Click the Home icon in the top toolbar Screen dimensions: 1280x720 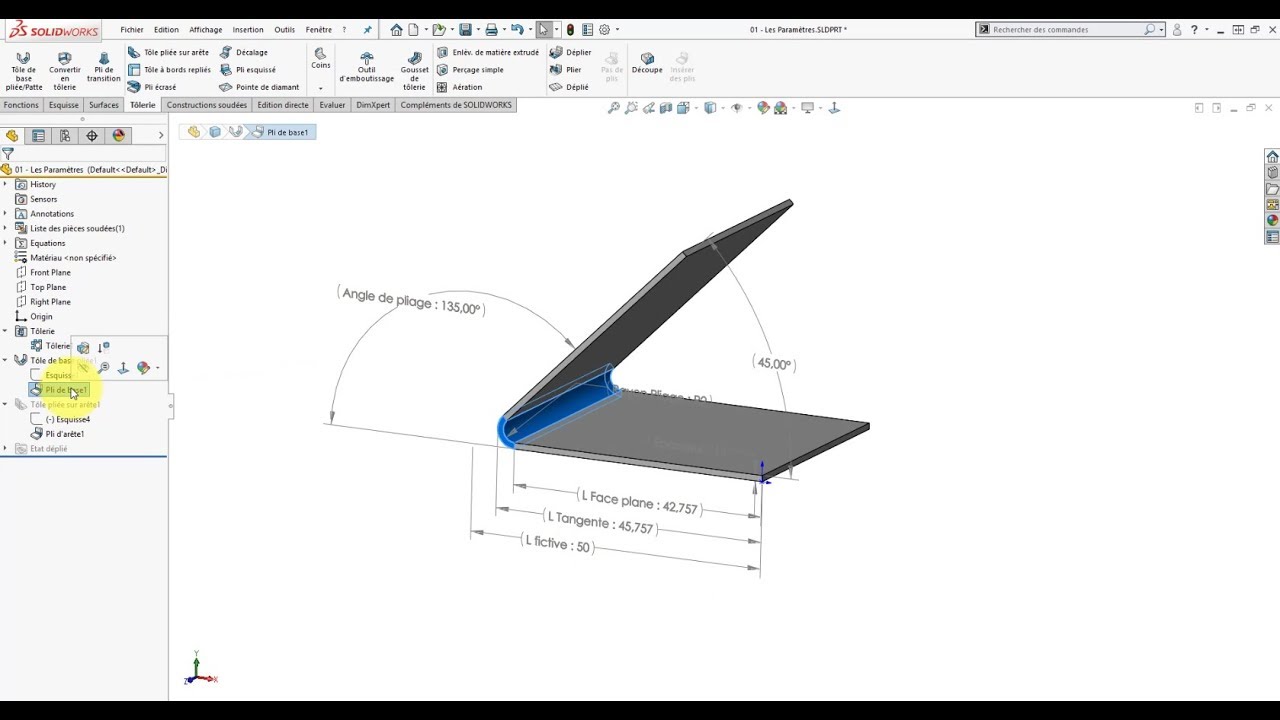tap(397, 30)
